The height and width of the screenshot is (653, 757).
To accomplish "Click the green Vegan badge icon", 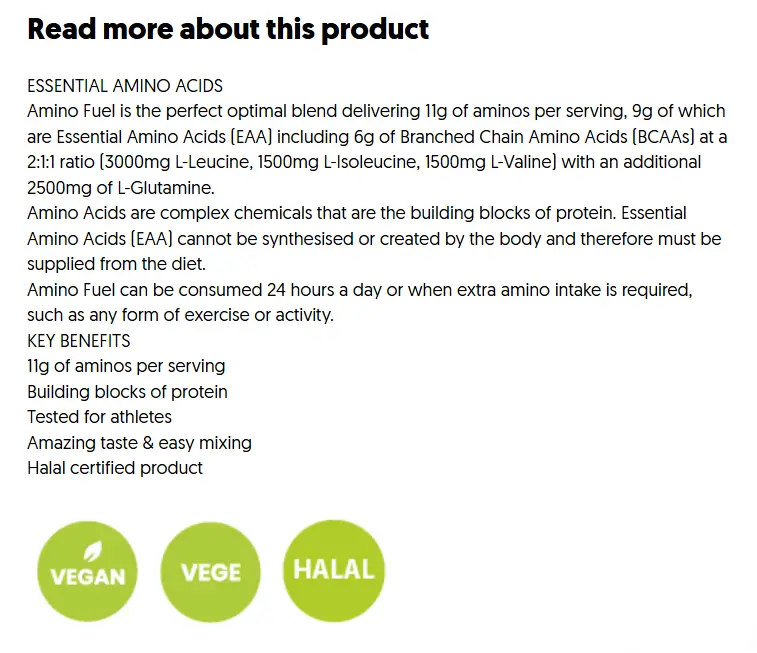I will pos(87,573).
